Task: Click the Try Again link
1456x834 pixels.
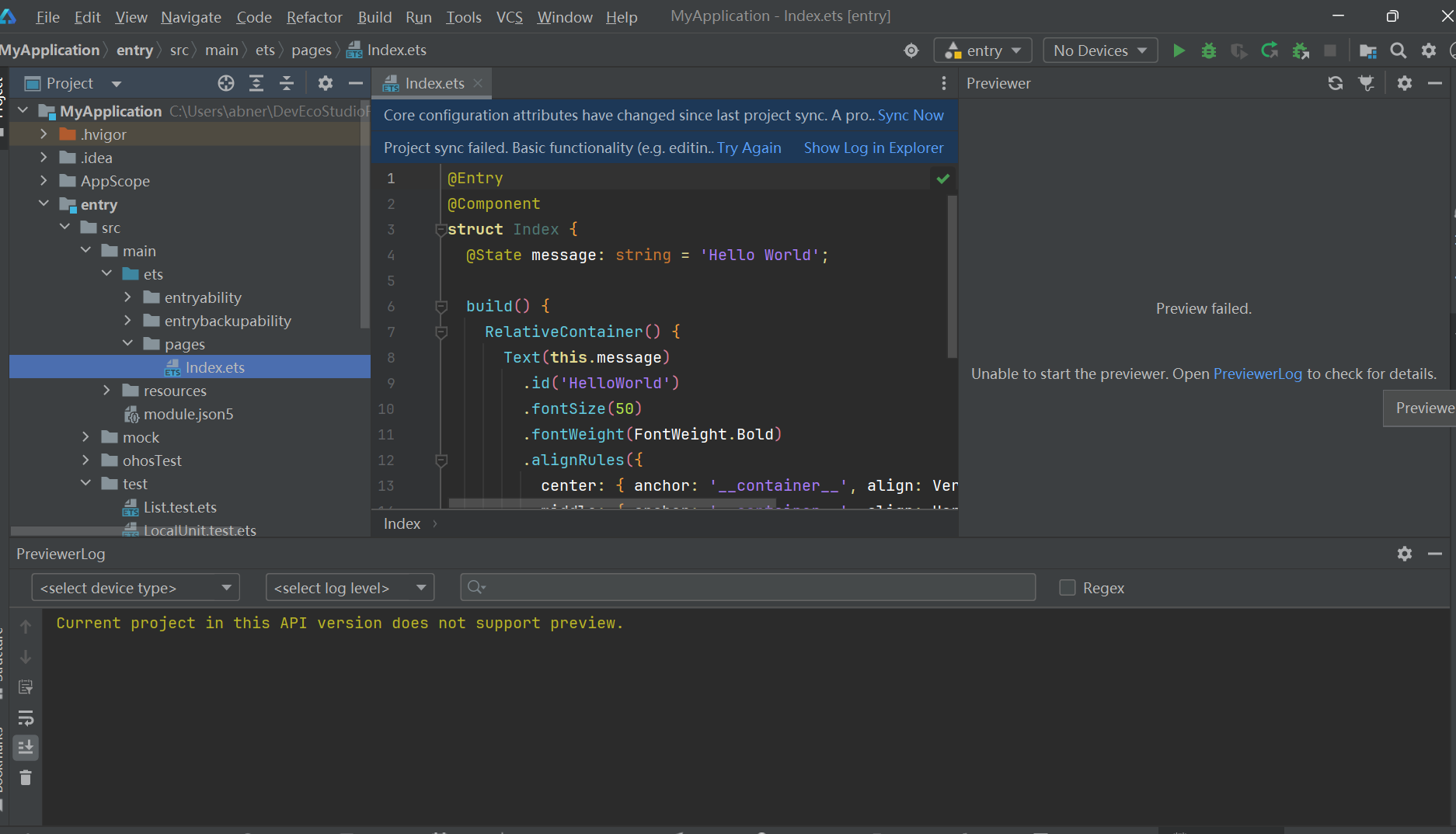Action: click(749, 148)
